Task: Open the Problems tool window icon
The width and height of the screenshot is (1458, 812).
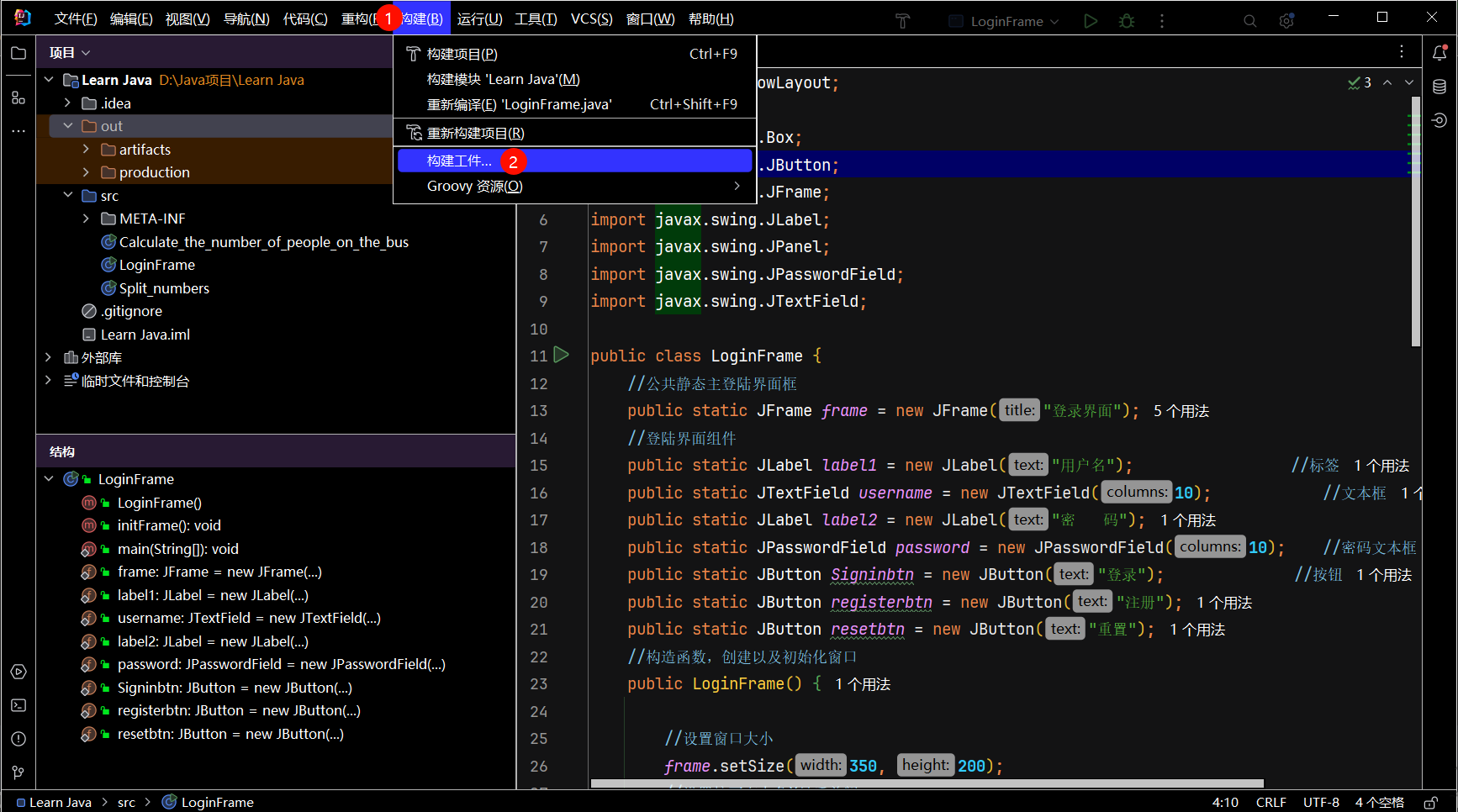Action: (18, 739)
